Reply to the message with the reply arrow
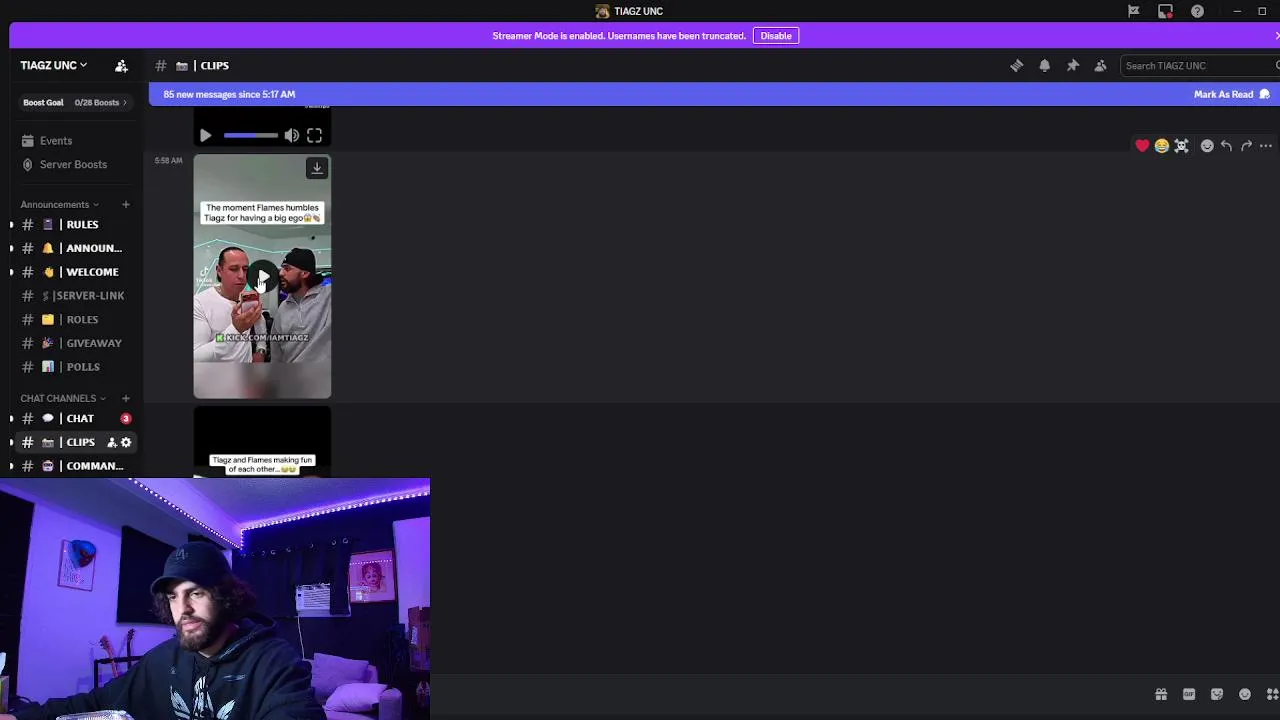The height and width of the screenshot is (720, 1280). pos(1226,146)
